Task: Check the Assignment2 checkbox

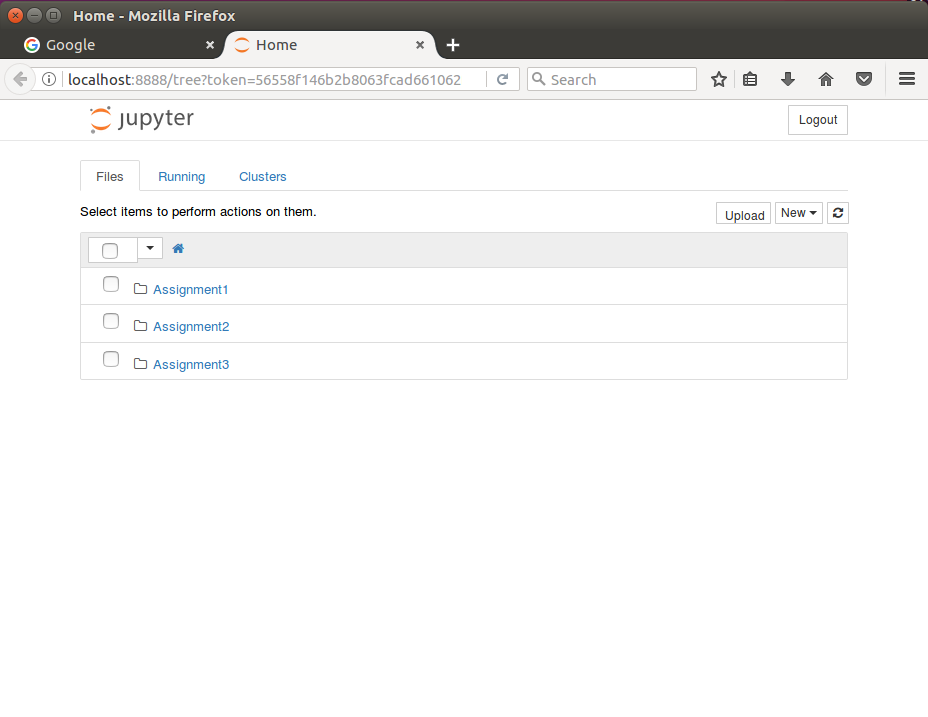Action: click(111, 321)
